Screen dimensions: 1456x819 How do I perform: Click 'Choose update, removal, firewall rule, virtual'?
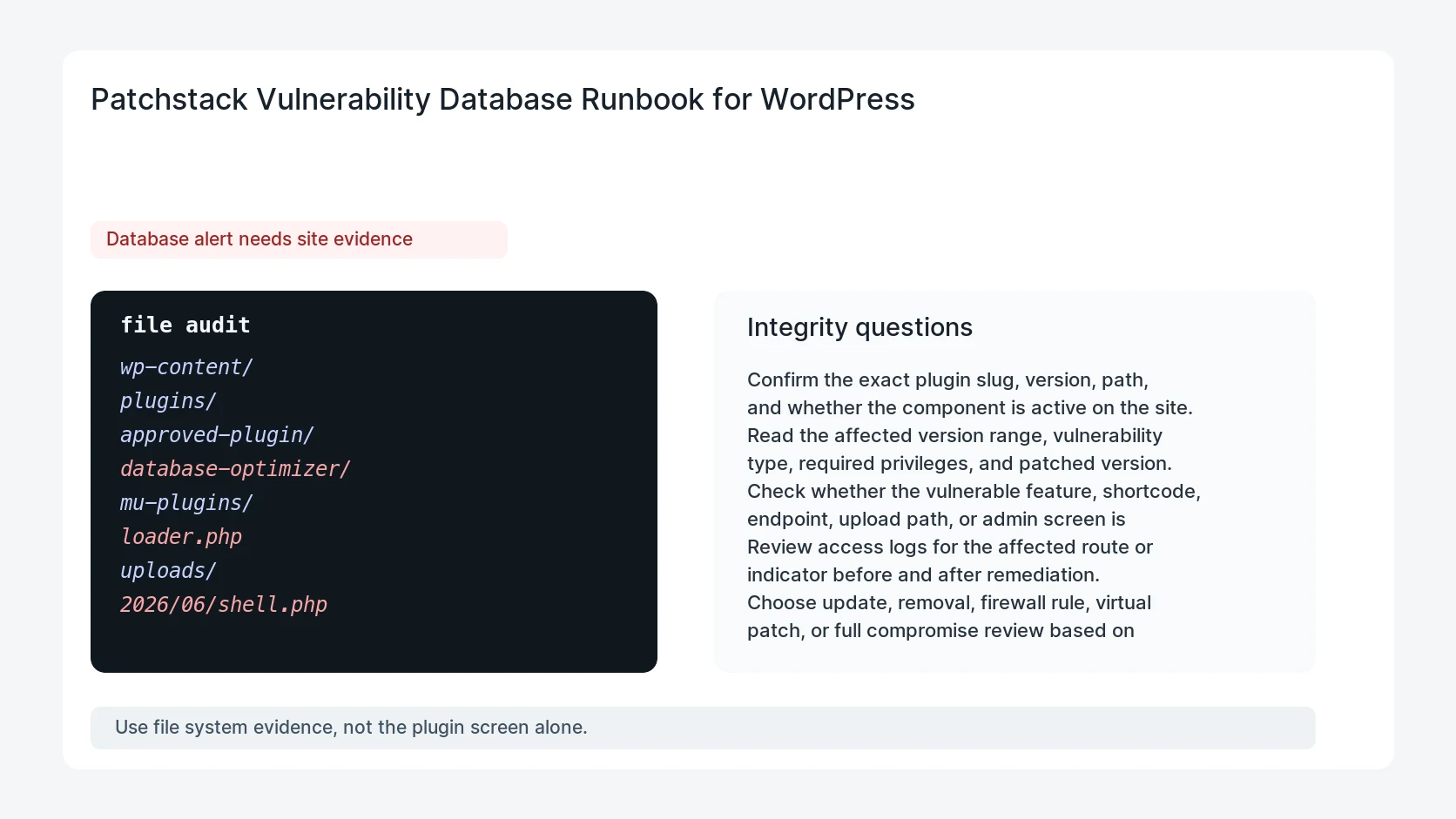pyautogui.click(x=949, y=603)
